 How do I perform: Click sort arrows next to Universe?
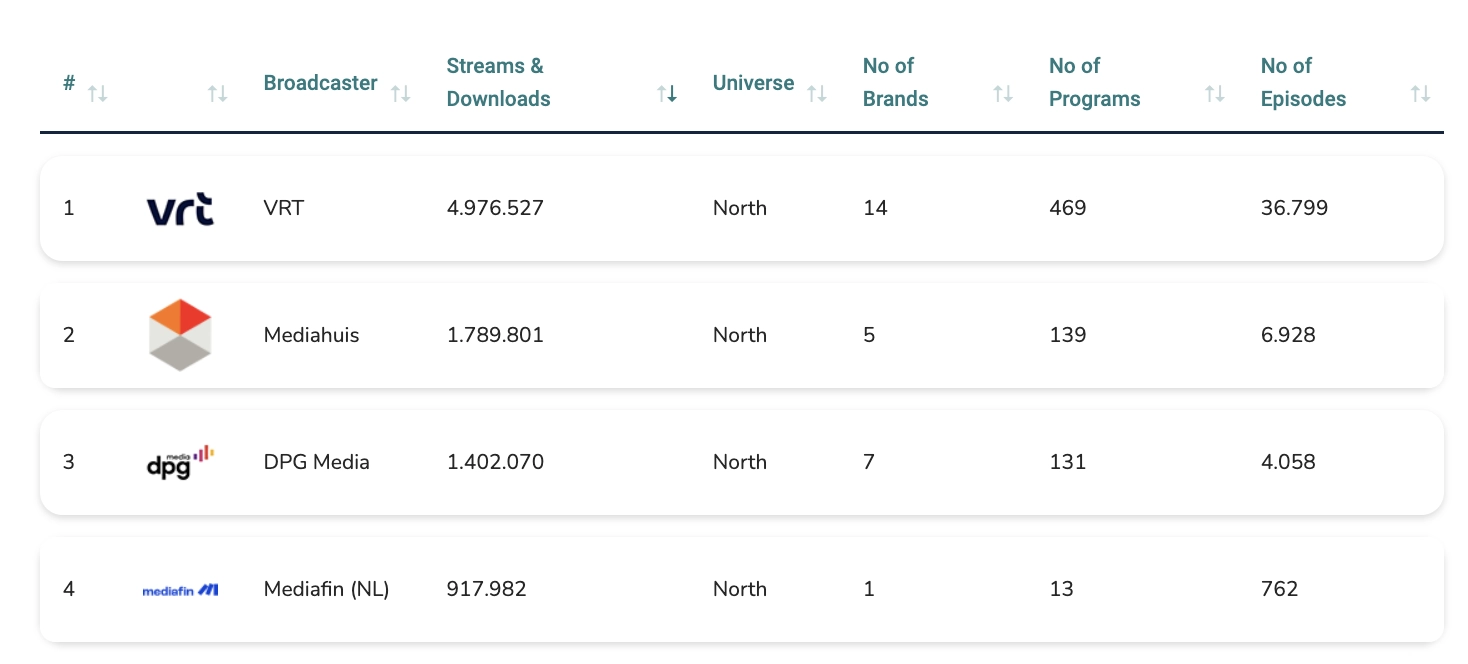coord(817,94)
